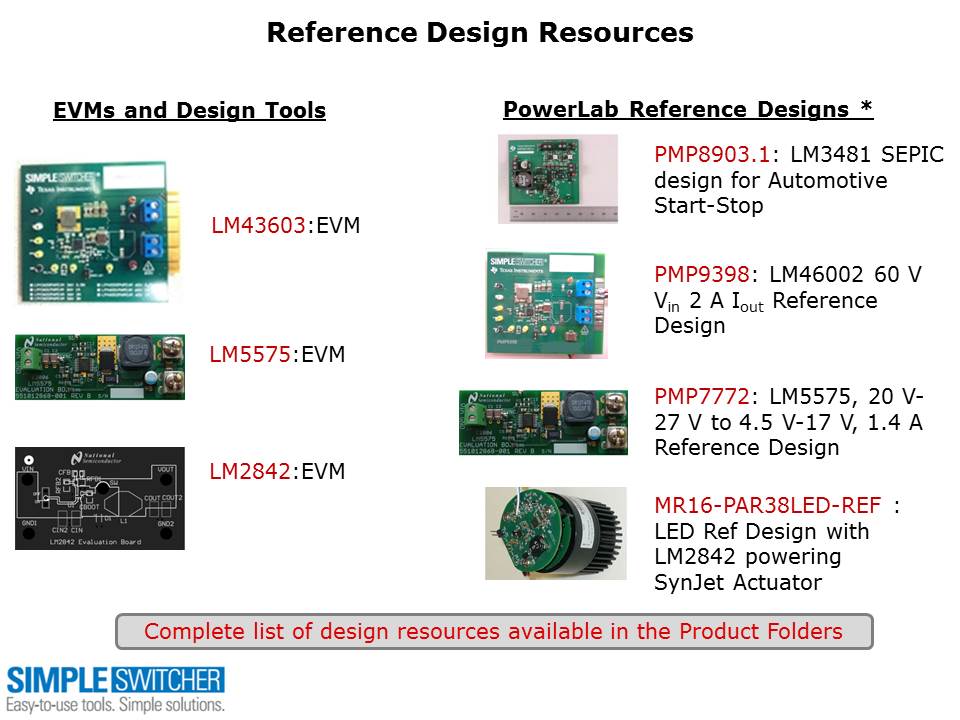Open the LM43603 EVM link
This screenshot has height=720, width=960.
[261, 227]
